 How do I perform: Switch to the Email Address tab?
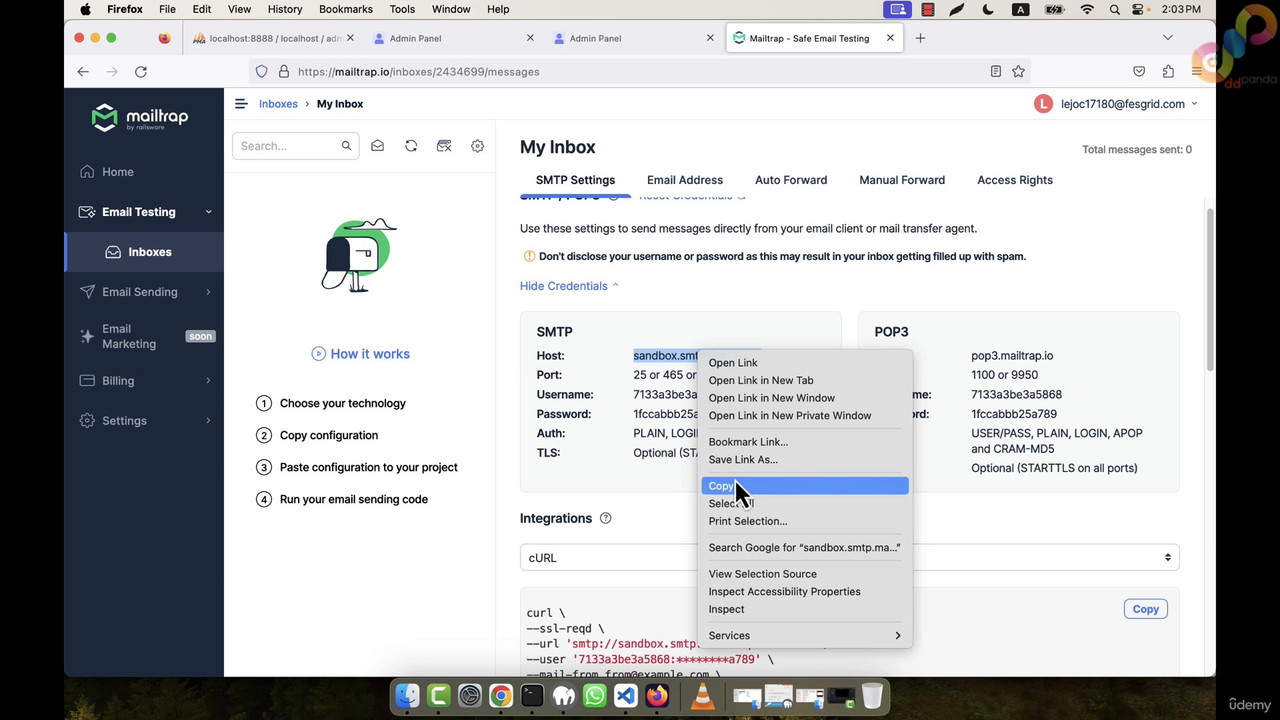[685, 180]
